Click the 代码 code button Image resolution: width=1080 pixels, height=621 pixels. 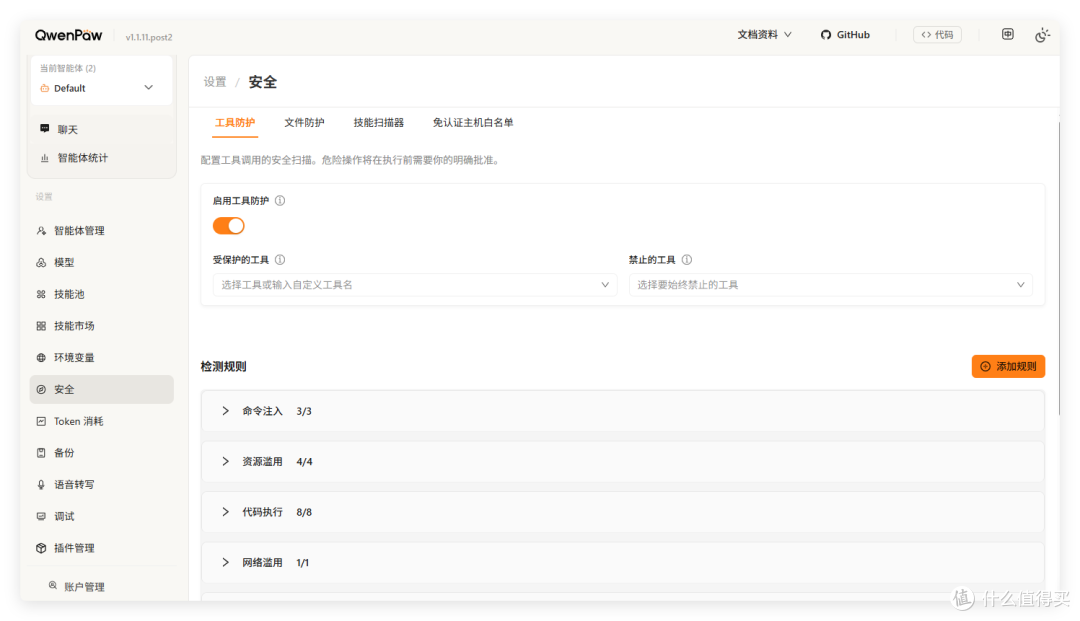937,34
